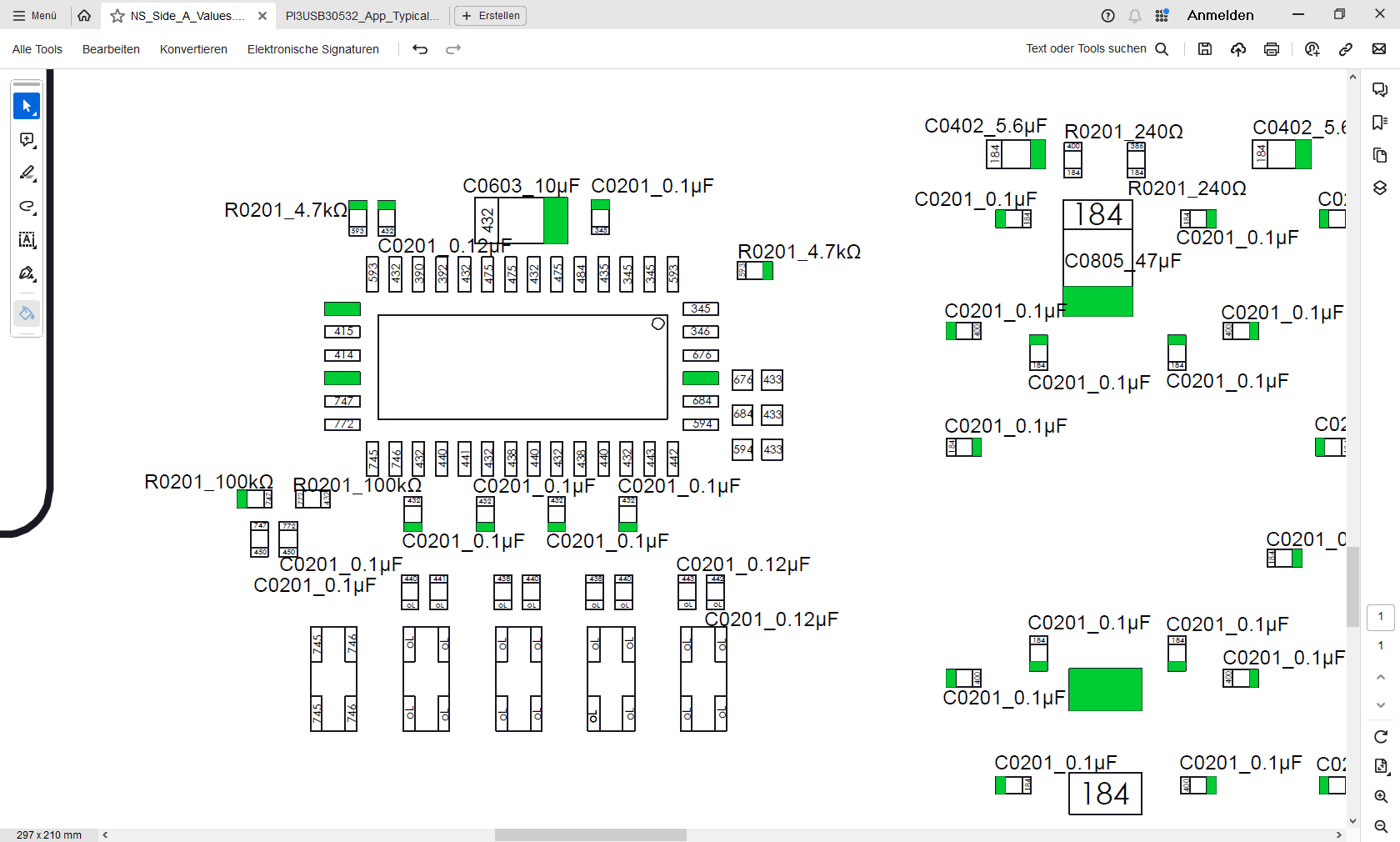Show the layers panel
1400x842 pixels.
pos(1380,188)
